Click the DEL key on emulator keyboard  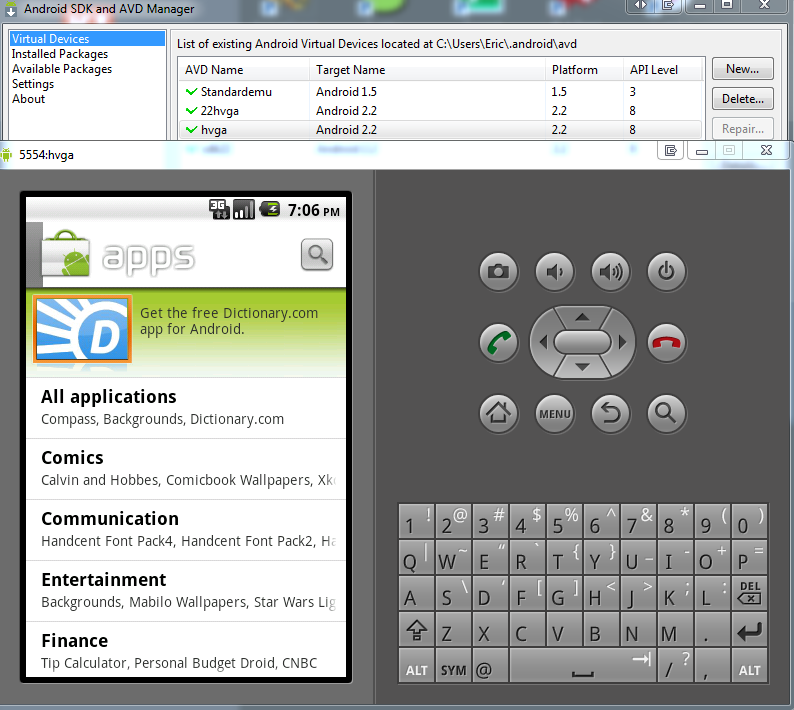(749, 593)
